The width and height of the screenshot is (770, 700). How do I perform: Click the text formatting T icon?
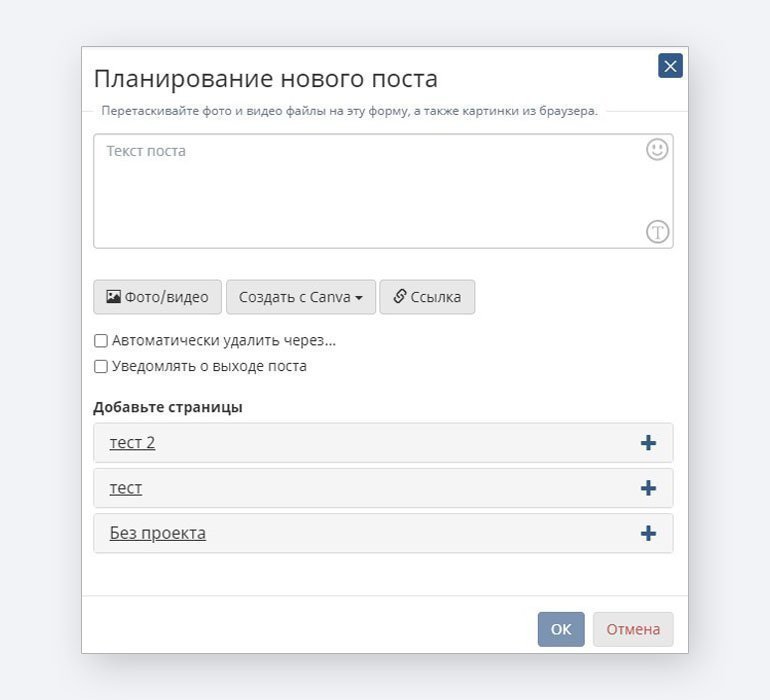(x=656, y=232)
